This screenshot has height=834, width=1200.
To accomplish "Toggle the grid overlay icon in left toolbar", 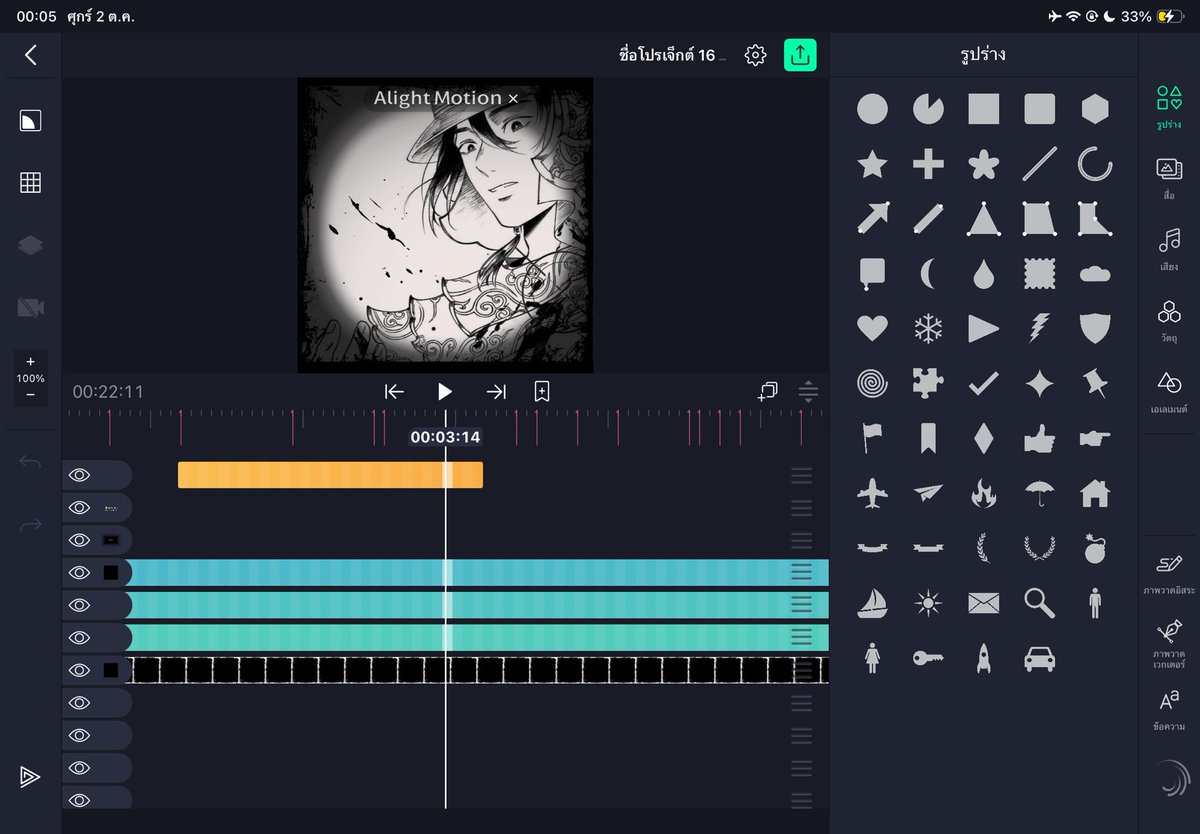I will click(x=30, y=182).
